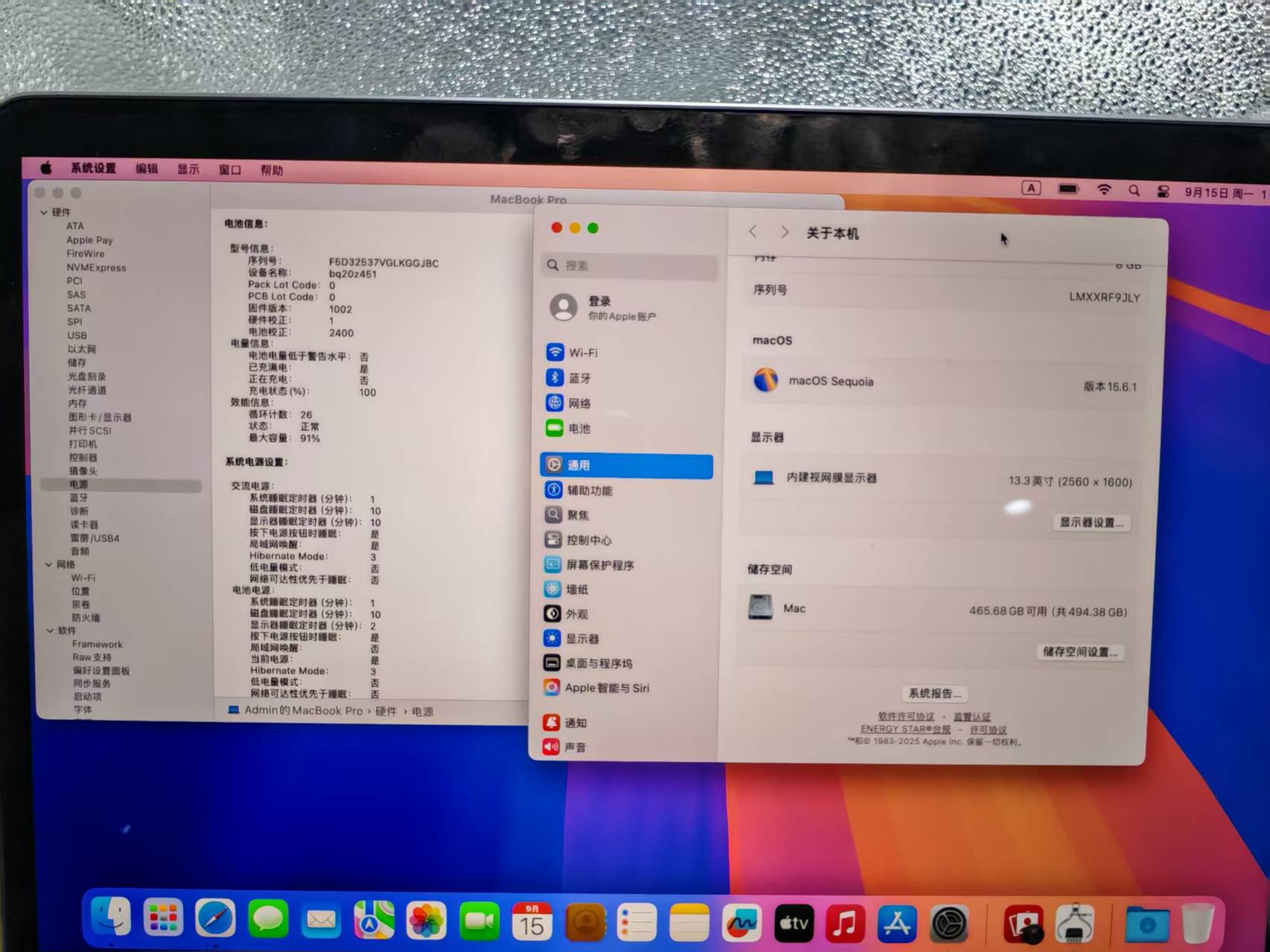Image resolution: width=1270 pixels, height=952 pixels.
Task: Open the 窗口 (Window) menu
Action: coord(229,170)
